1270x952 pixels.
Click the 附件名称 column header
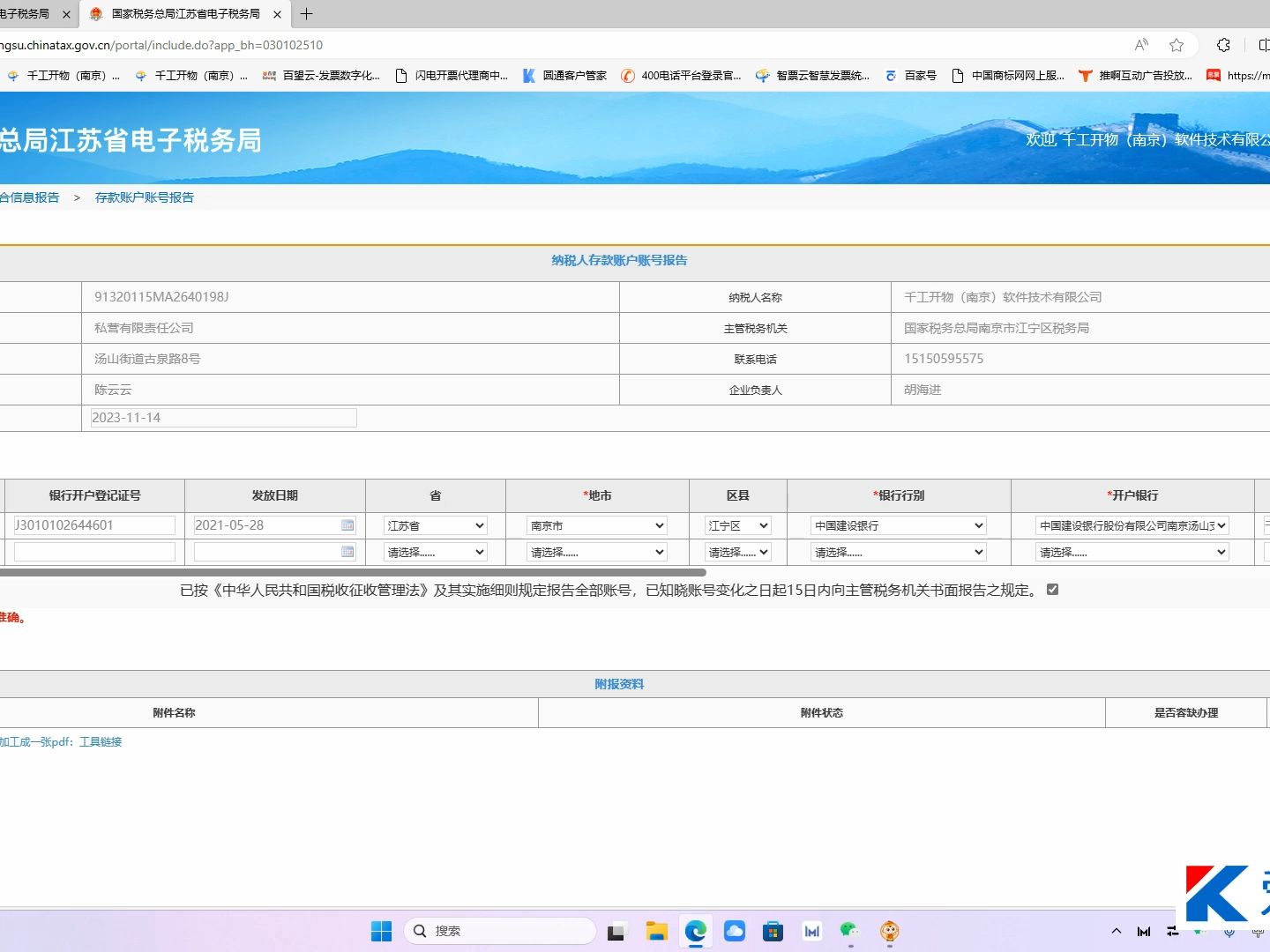[x=174, y=712]
